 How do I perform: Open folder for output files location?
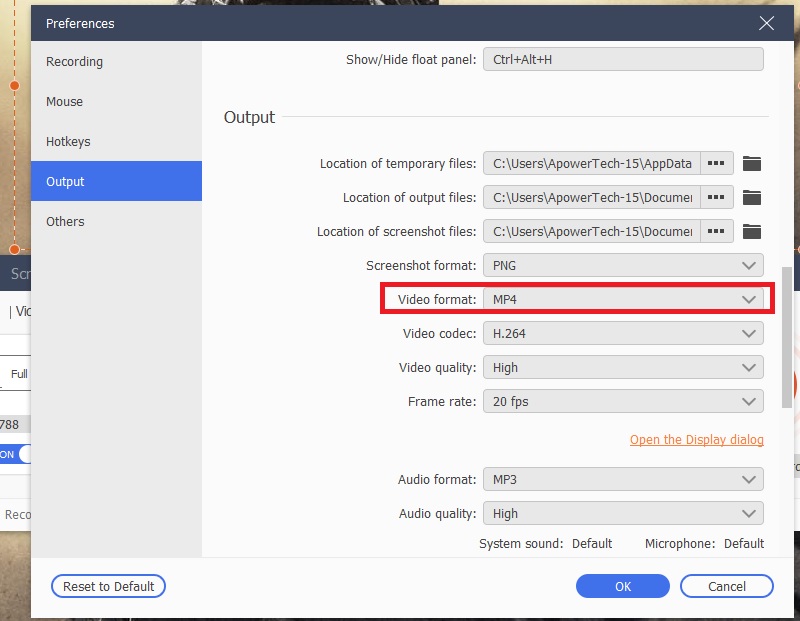click(752, 197)
